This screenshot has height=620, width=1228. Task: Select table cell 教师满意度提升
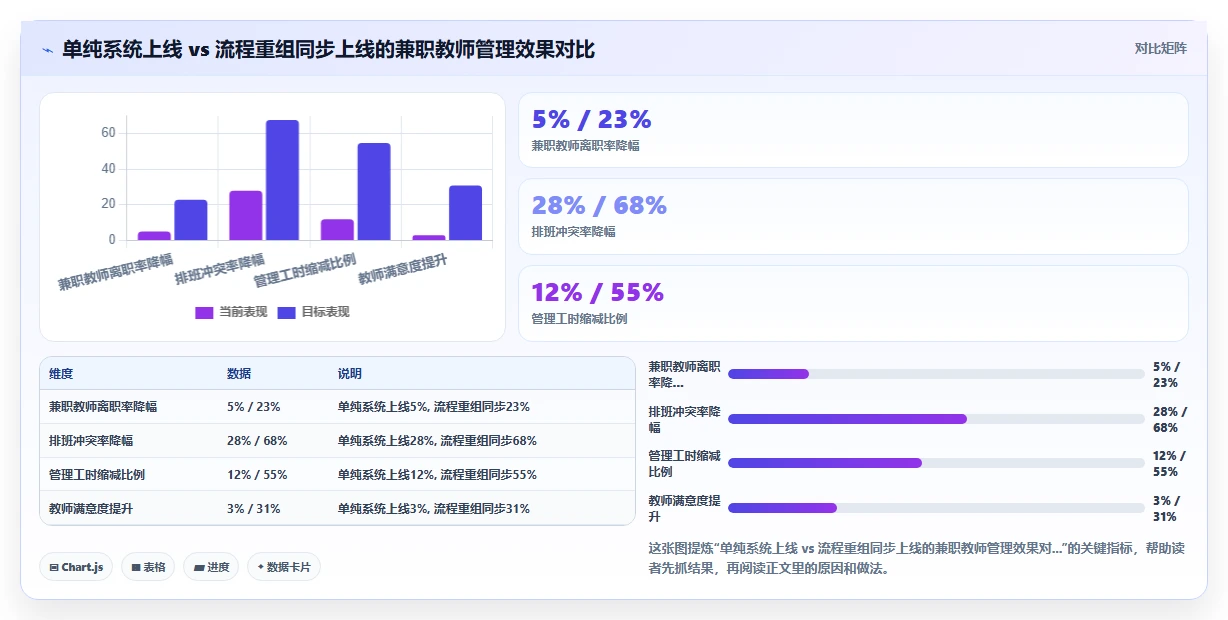(x=91, y=509)
